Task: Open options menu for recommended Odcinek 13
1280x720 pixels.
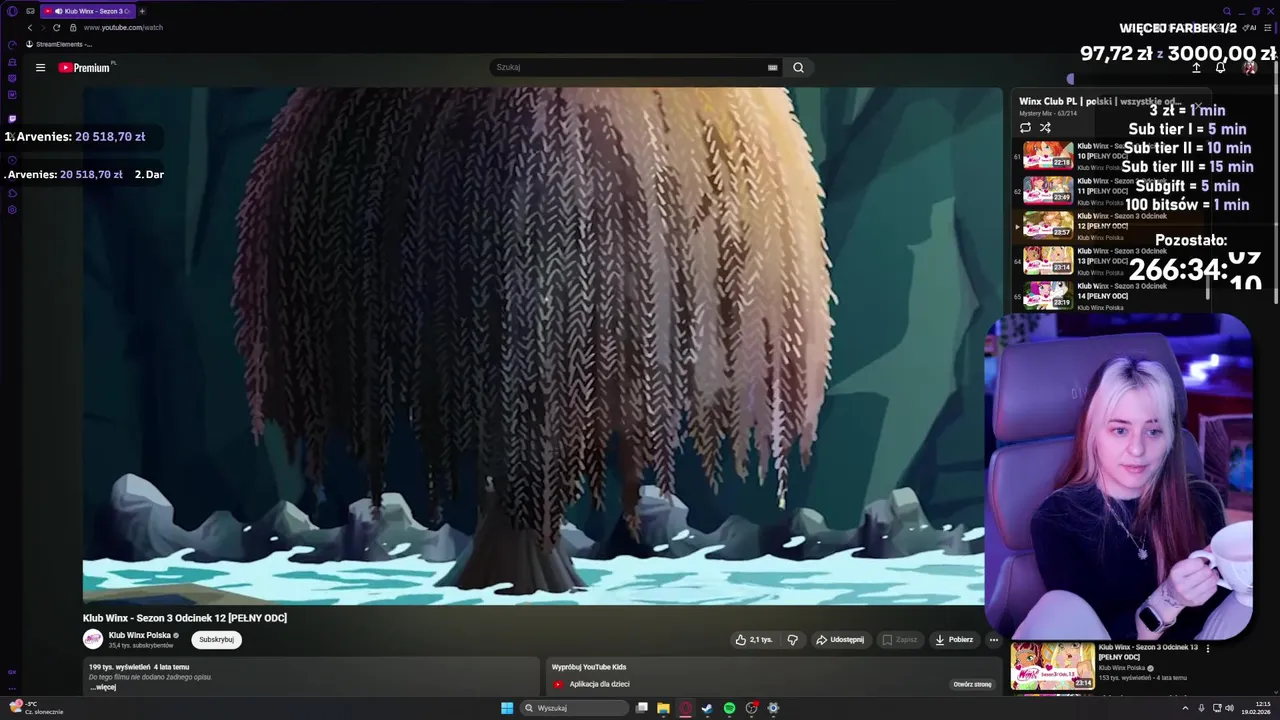Action: [x=1207, y=648]
